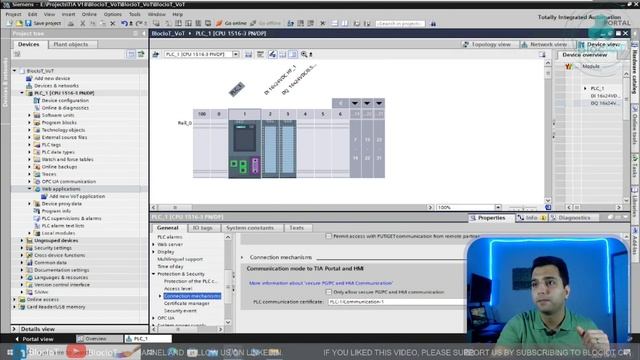640x360 pixels.
Task: Open Devices & networks in project tree
Action: pyautogui.click(x=56, y=85)
